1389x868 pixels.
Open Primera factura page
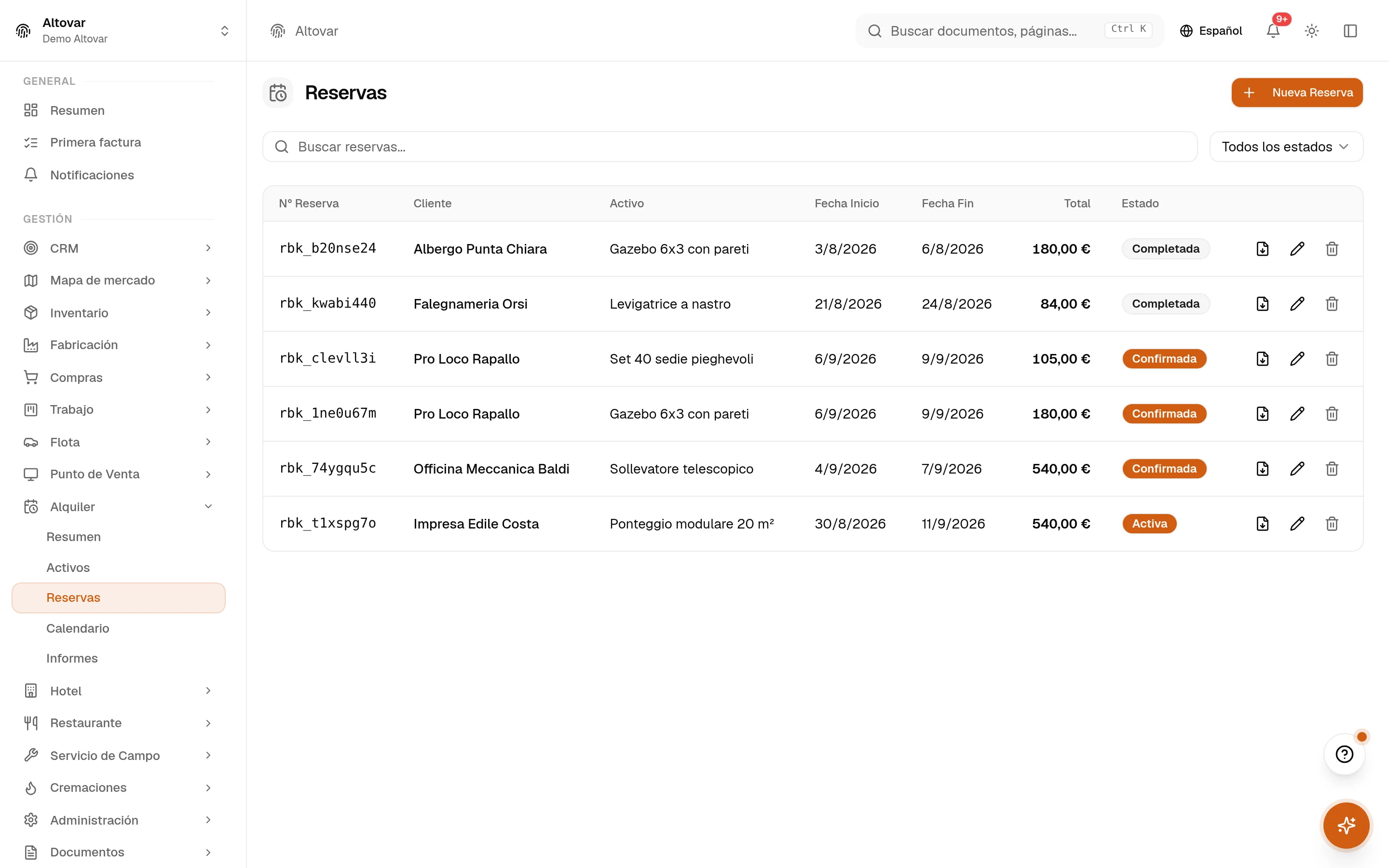coord(118,142)
